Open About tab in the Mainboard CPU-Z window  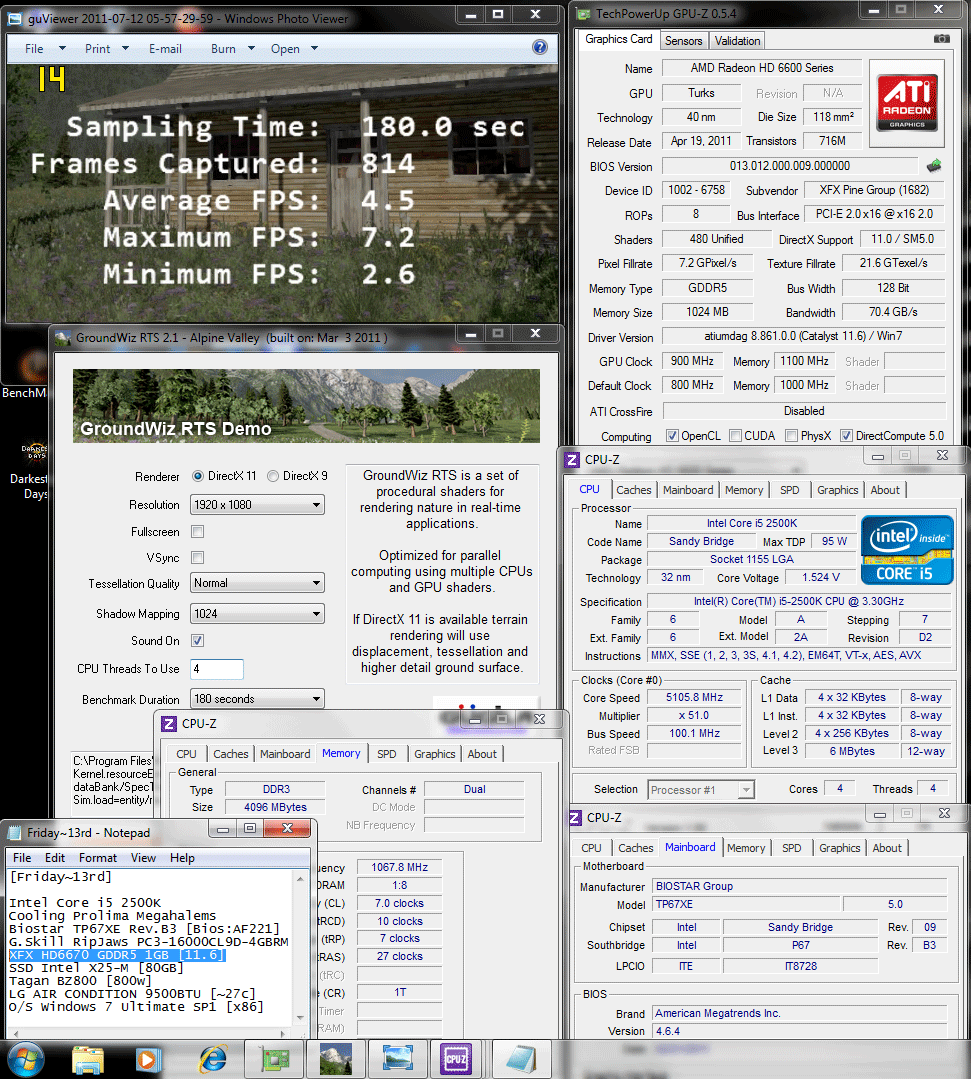pos(887,848)
